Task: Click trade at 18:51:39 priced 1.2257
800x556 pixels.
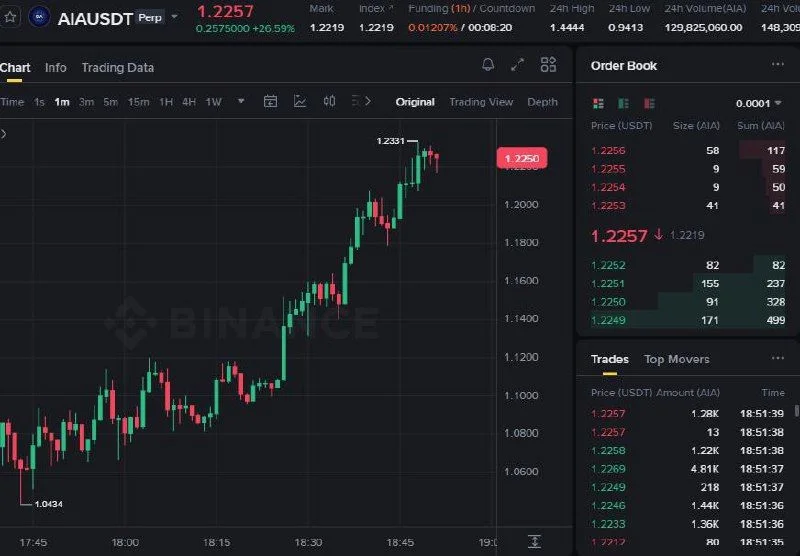Action: 687,414
